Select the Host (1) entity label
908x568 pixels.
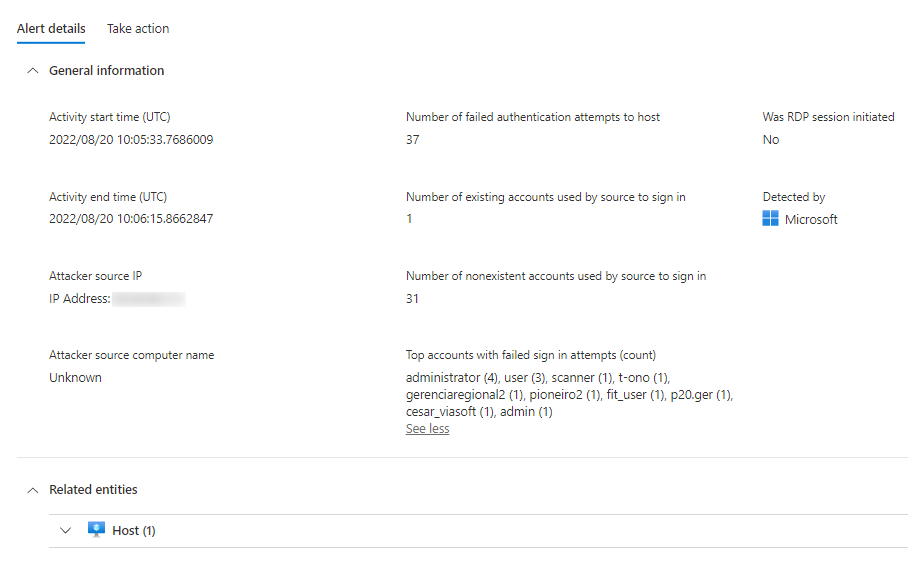pyautogui.click(x=133, y=531)
